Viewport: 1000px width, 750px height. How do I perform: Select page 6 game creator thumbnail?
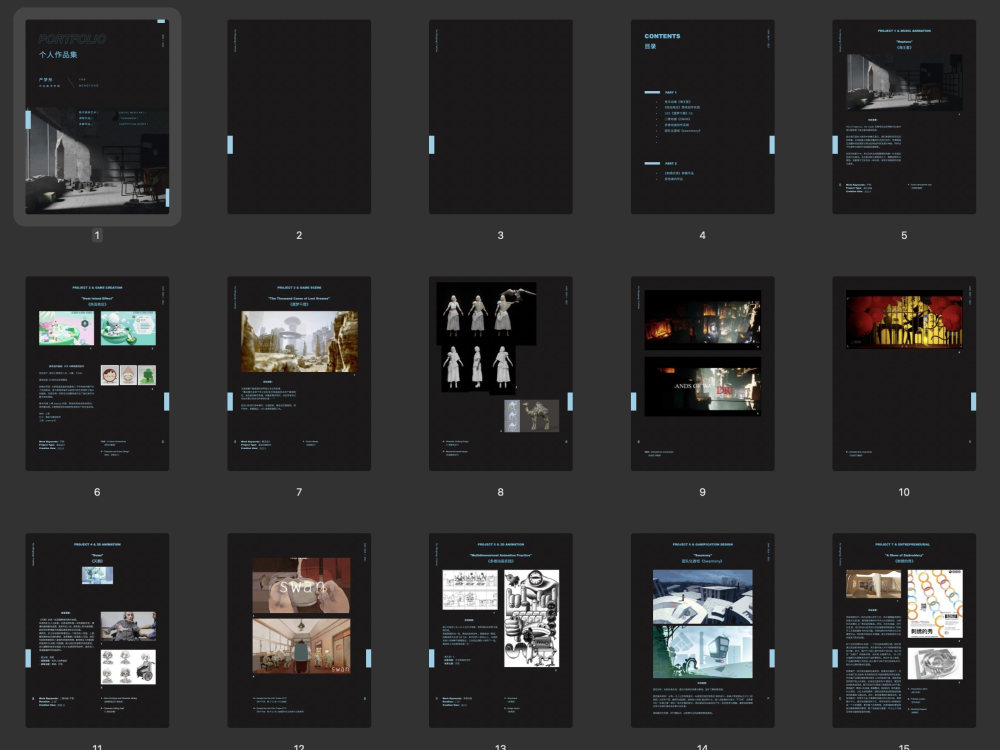point(97,374)
